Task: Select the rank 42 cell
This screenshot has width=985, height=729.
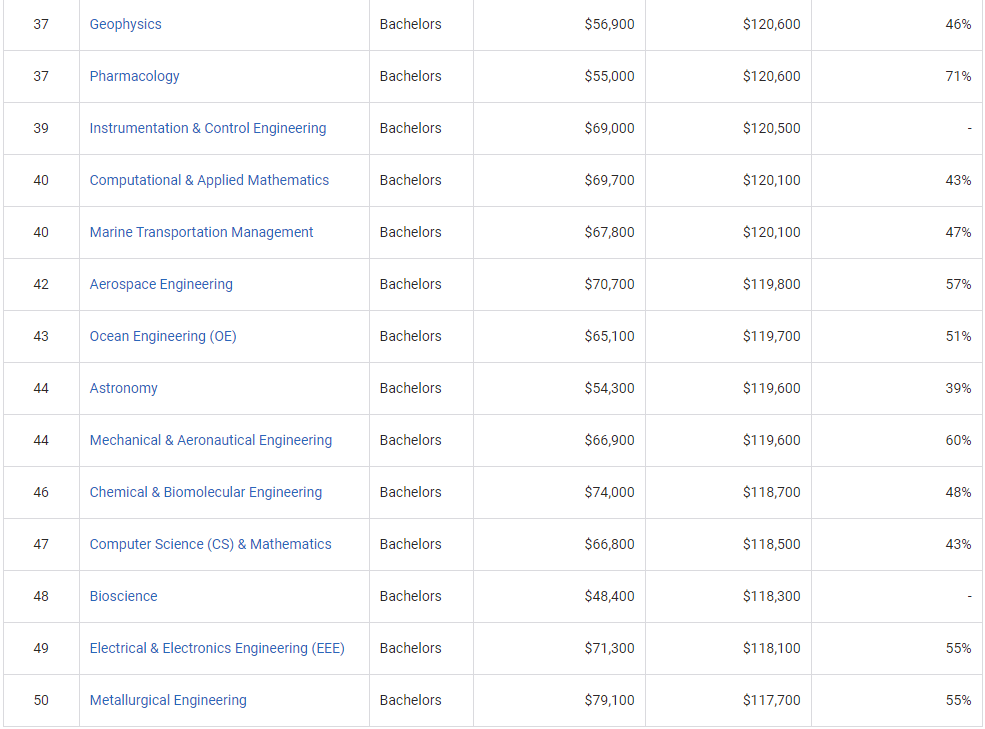Action: click(x=41, y=285)
